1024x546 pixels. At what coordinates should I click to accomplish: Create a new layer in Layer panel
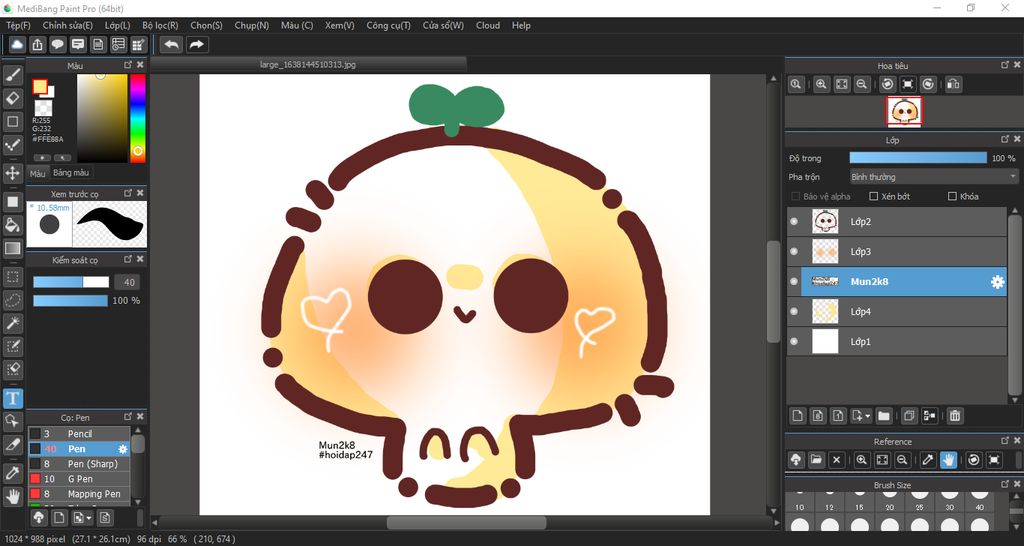click(x=797, y=415)
